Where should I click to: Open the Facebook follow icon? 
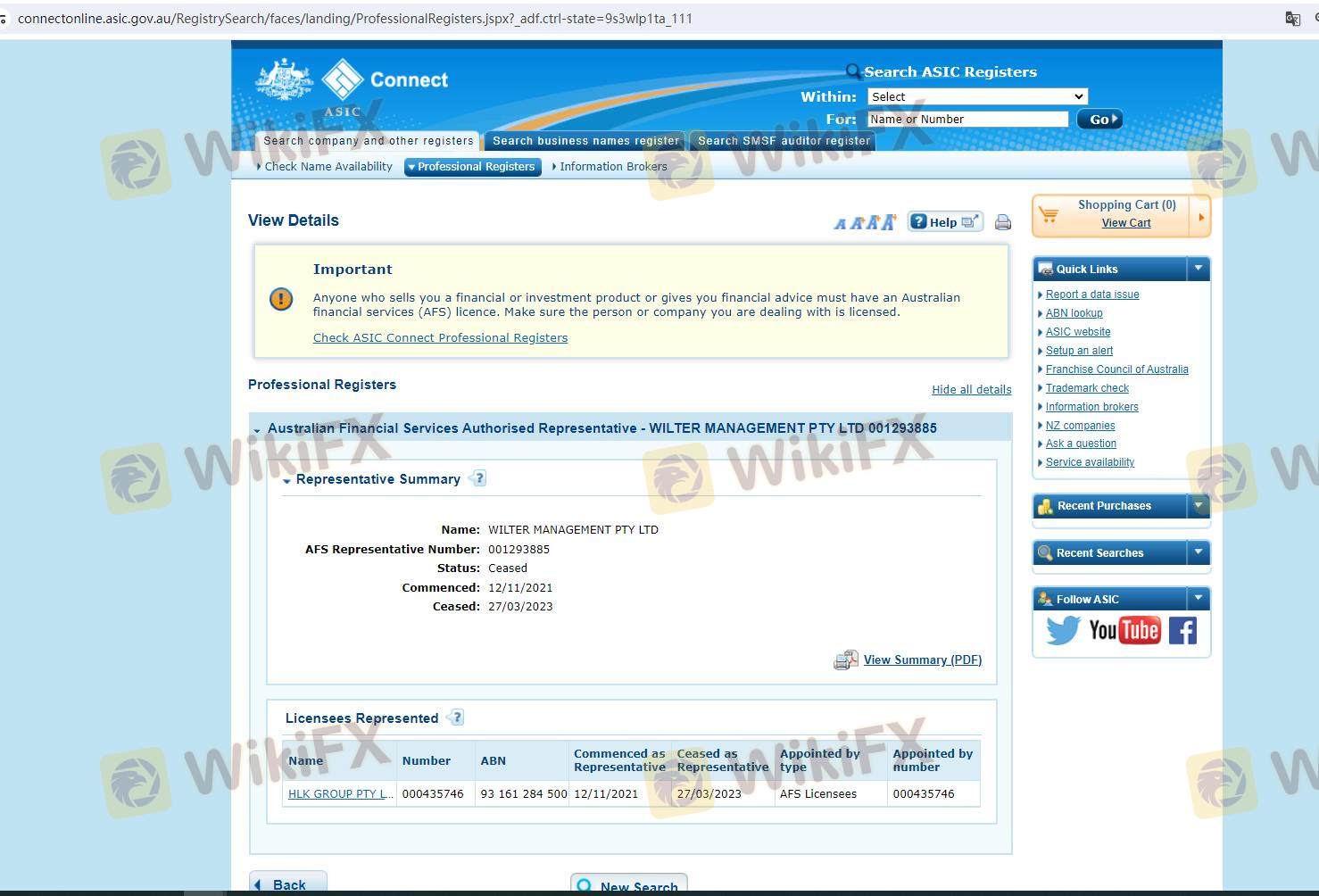coord(1182,631)
